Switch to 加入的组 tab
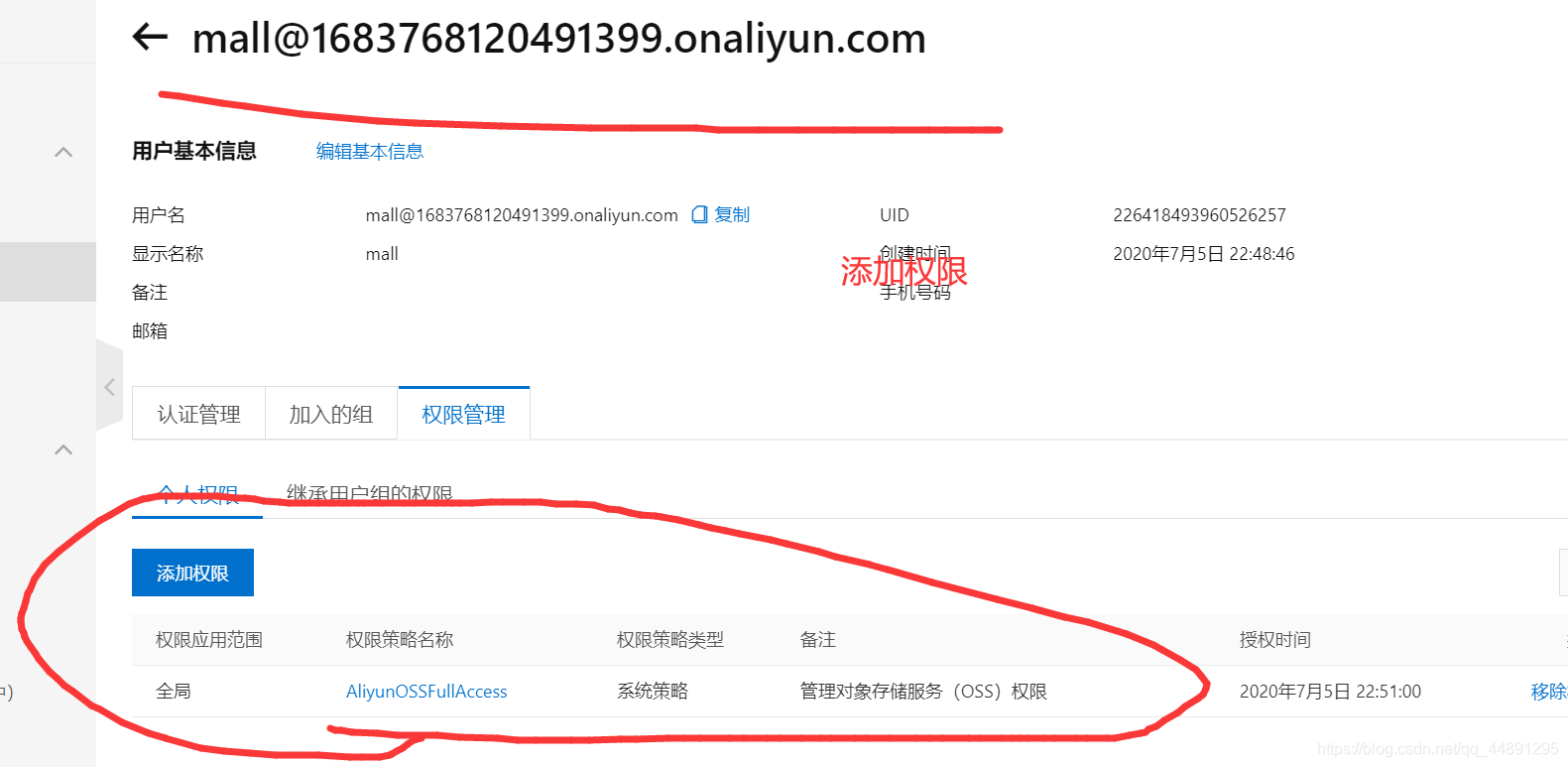The width and height of the screenshot is (1568, 767). (331, 414)
